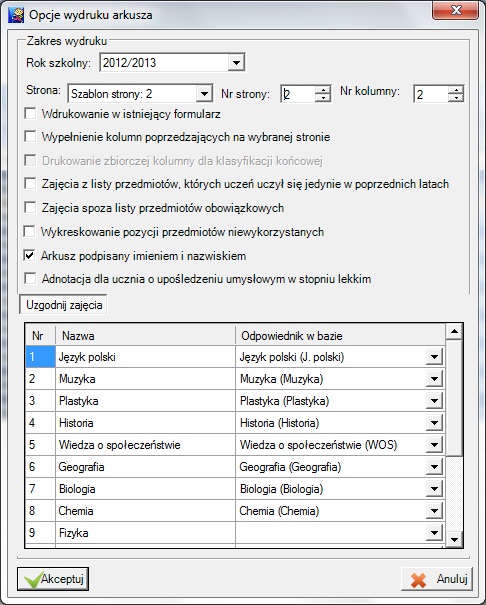
Task: Open the Strona template dropdown
Action: (204, 94)
